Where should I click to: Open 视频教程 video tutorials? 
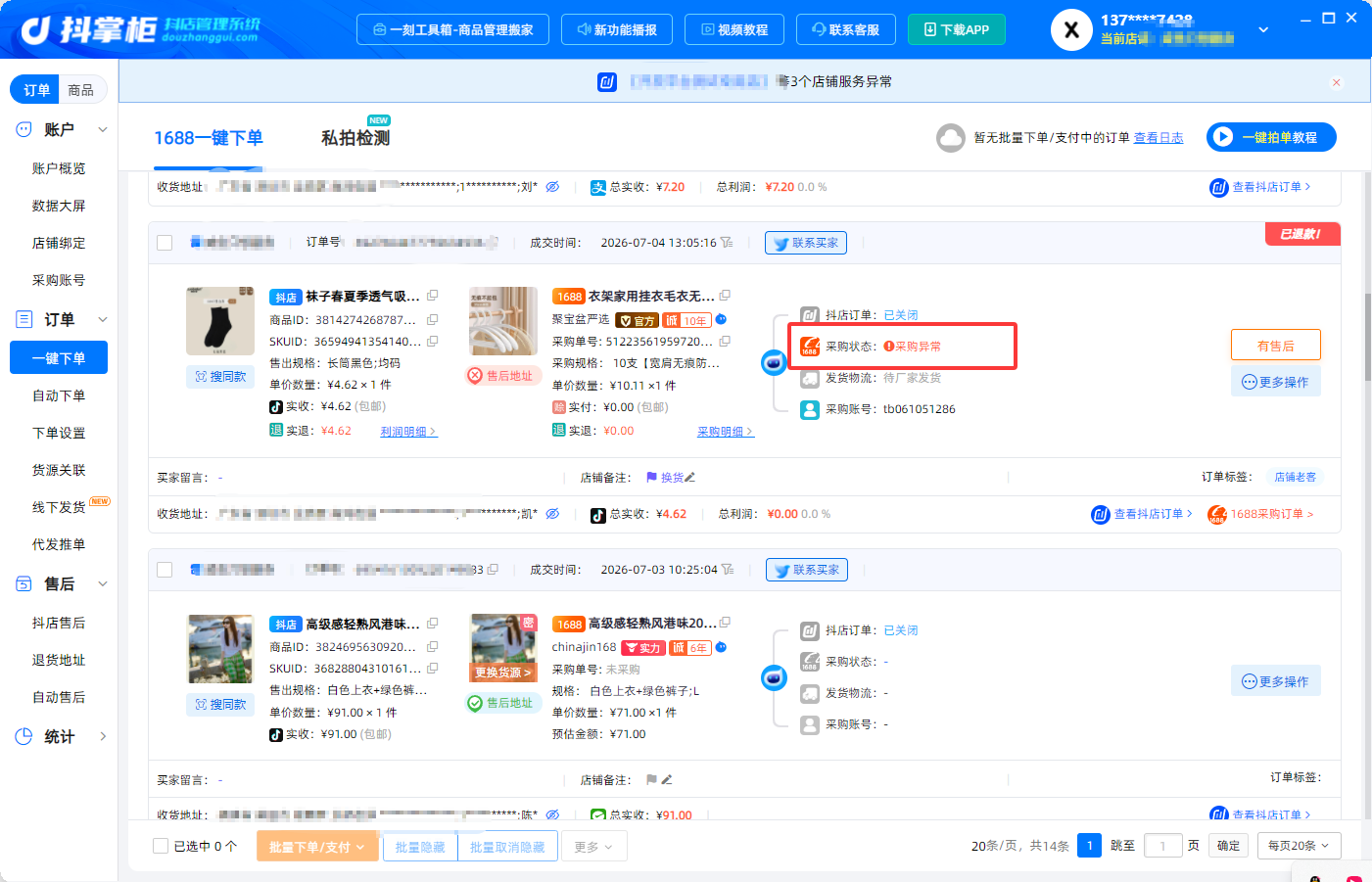pos(734,29)
